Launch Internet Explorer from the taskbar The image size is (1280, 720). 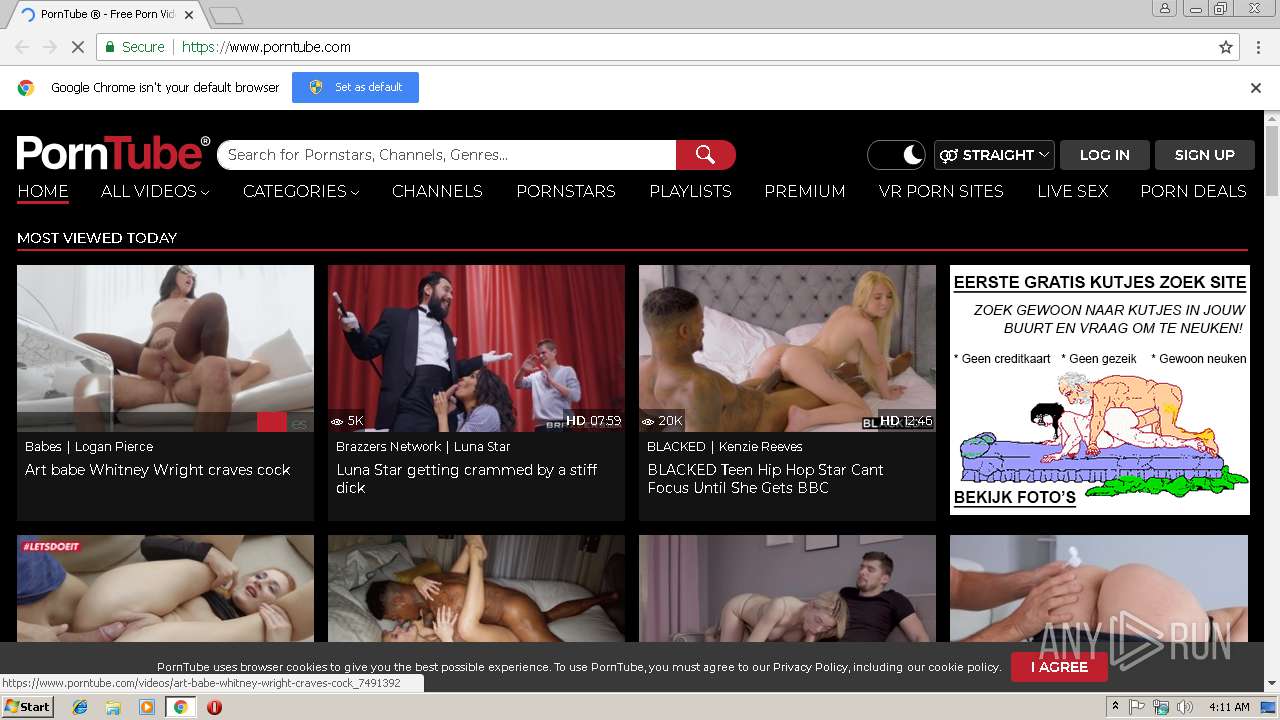80,707
